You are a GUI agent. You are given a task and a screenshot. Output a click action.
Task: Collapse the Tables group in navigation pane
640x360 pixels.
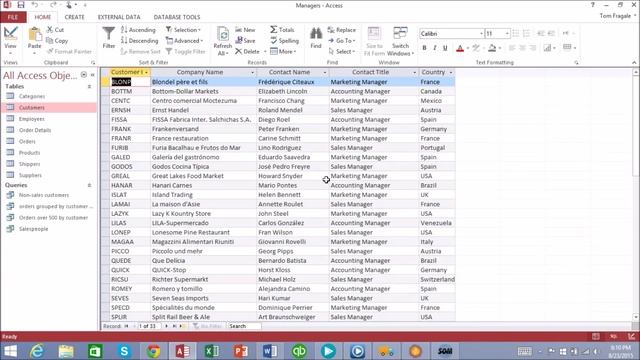(x=89, y=87)
